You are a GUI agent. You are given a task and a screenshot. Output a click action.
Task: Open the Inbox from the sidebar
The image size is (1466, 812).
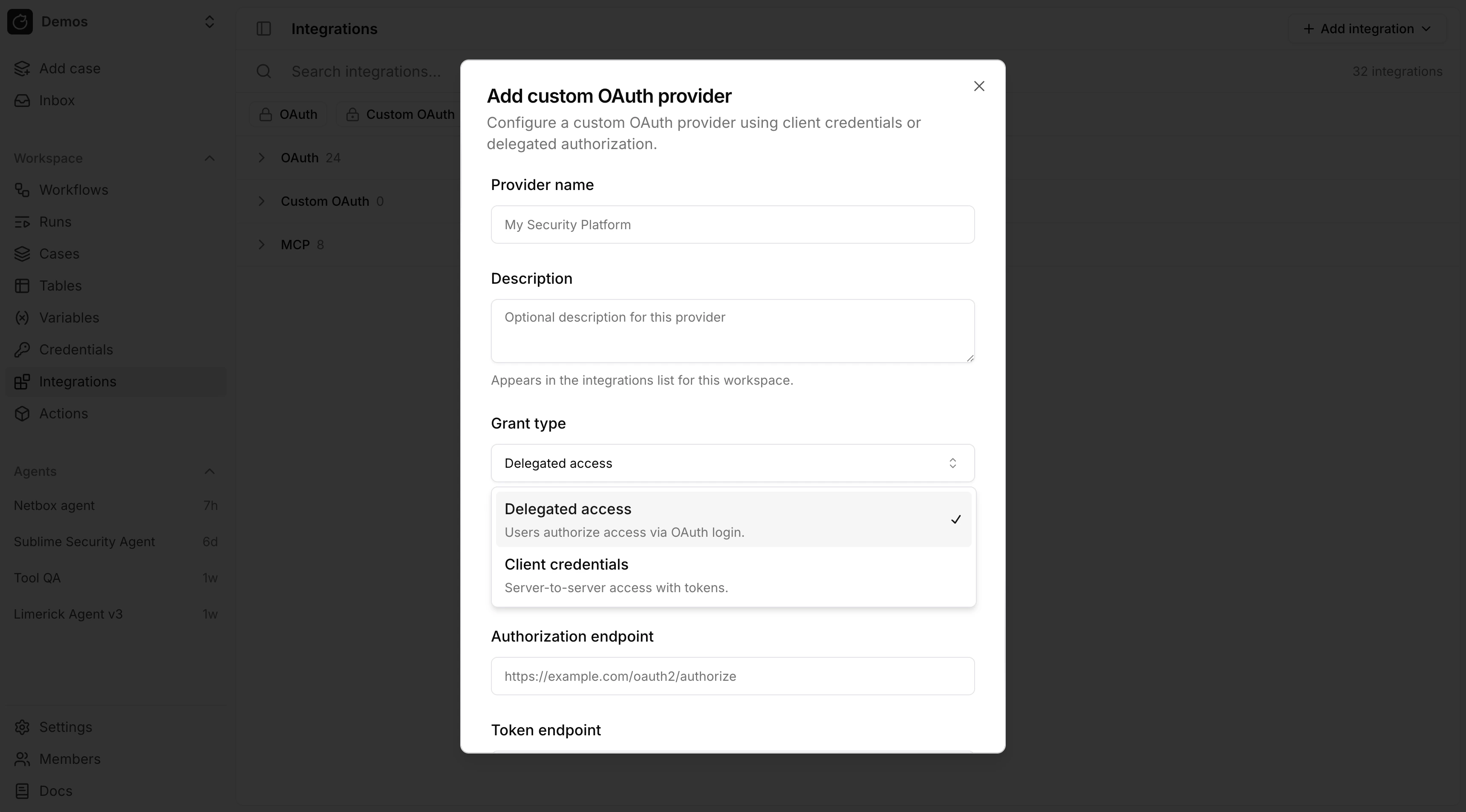point(56,100)
